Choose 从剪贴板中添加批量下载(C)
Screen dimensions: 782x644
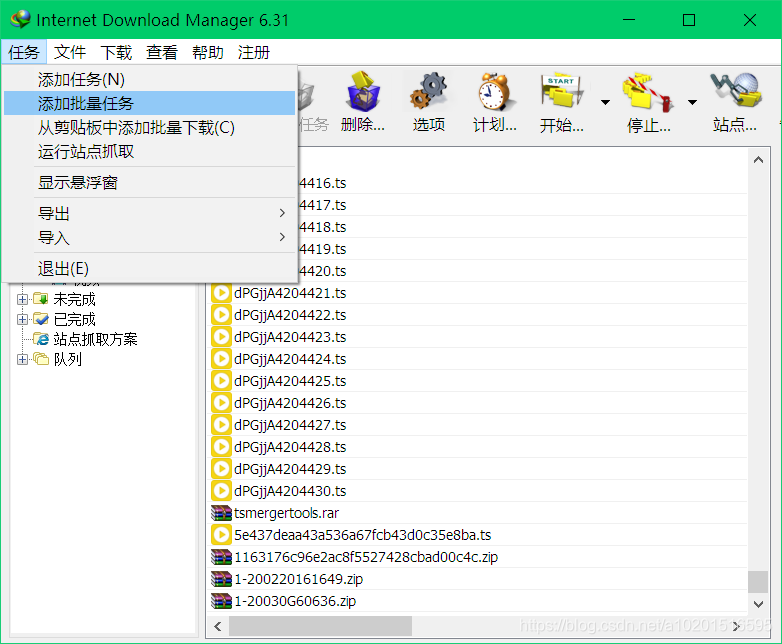(150, 127)
